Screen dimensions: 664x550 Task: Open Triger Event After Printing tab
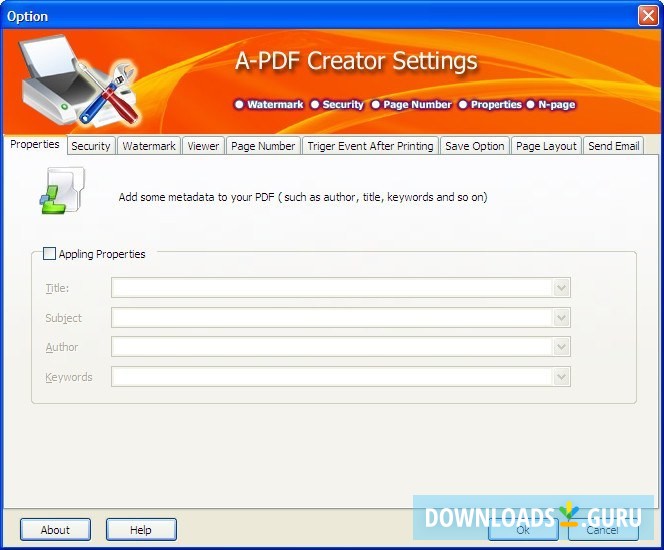tap(371, 146)
